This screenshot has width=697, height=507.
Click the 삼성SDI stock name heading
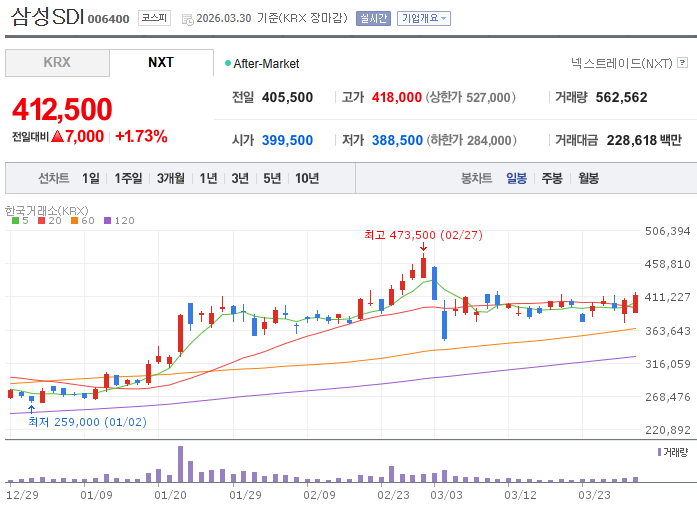[47, 17]
